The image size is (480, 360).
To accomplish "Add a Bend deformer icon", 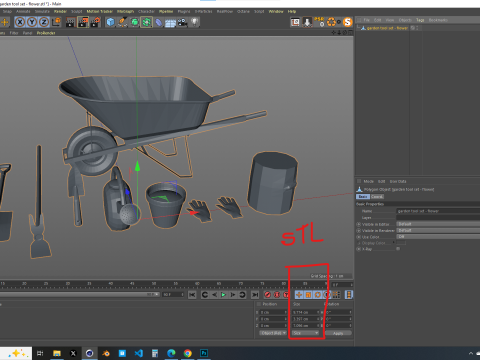I will pyautogui.click(x=159, y=22).
